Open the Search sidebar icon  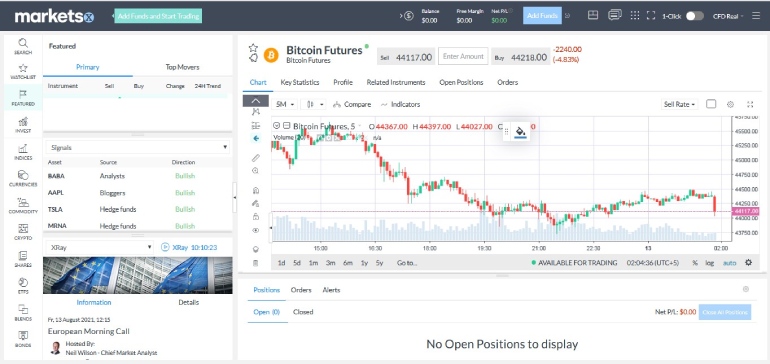pyautogui.click(x=23, y=46)
